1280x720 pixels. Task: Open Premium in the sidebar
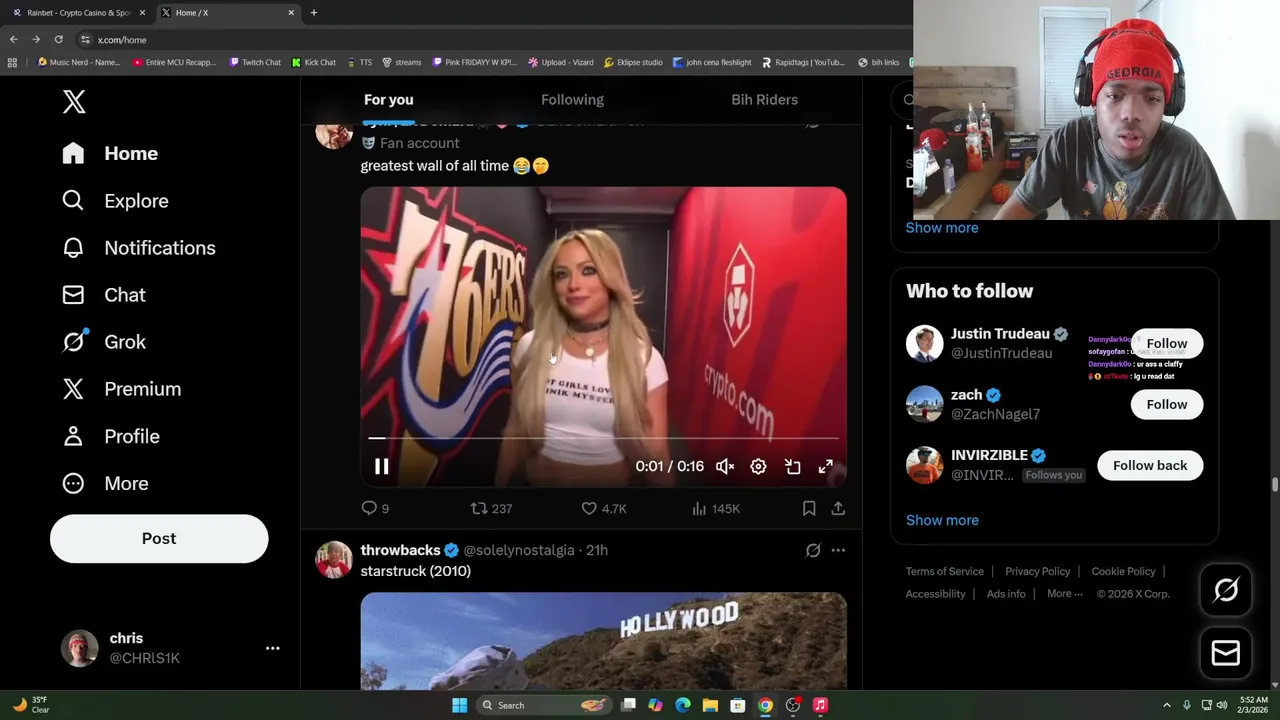click(x=121, y=389)
